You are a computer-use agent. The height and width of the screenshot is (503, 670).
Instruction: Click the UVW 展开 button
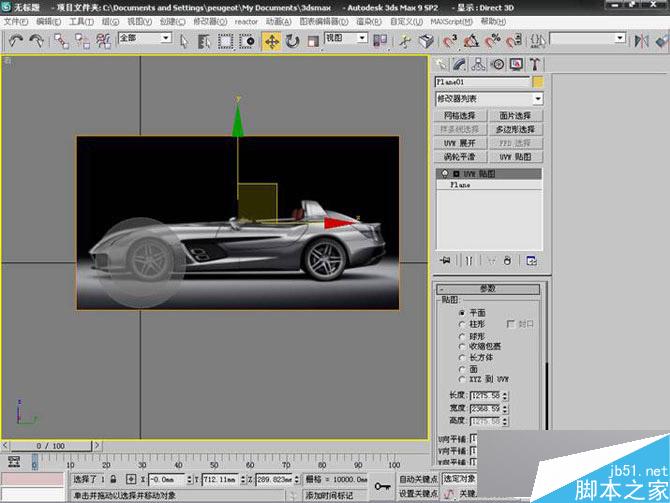tap(462, 143)
